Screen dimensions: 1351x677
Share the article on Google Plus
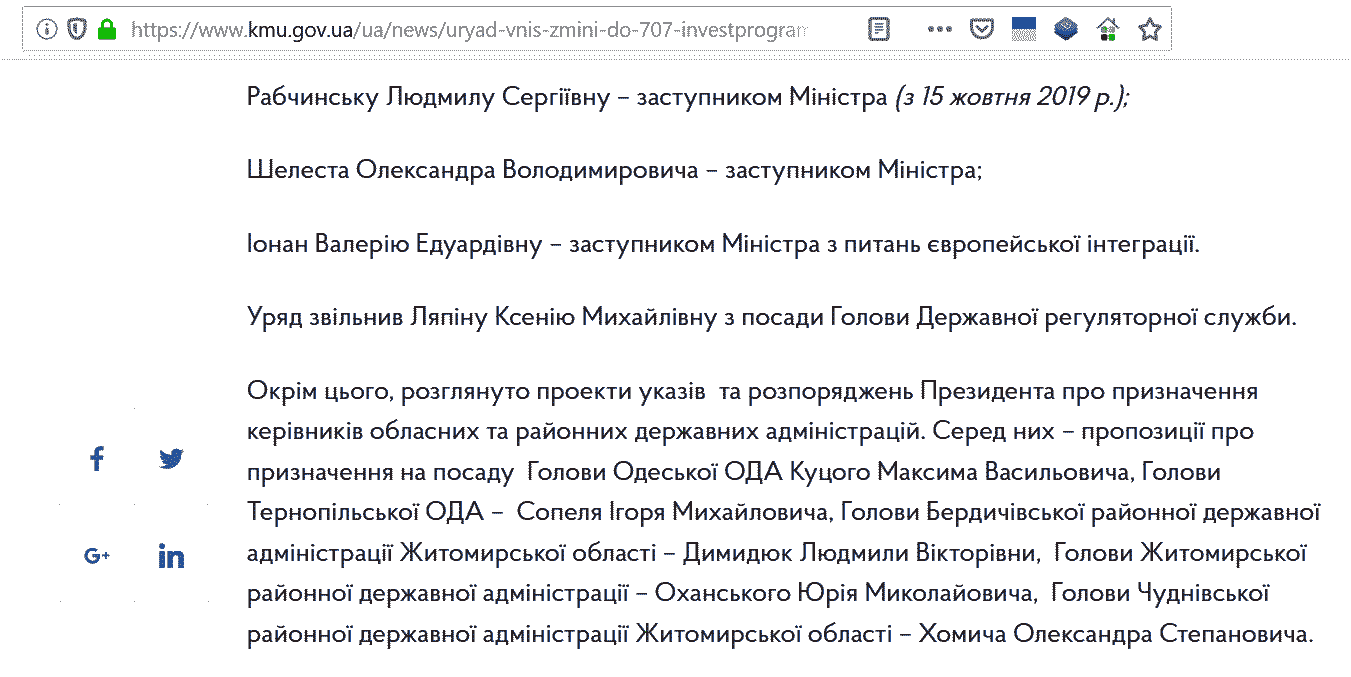[97, 556]
